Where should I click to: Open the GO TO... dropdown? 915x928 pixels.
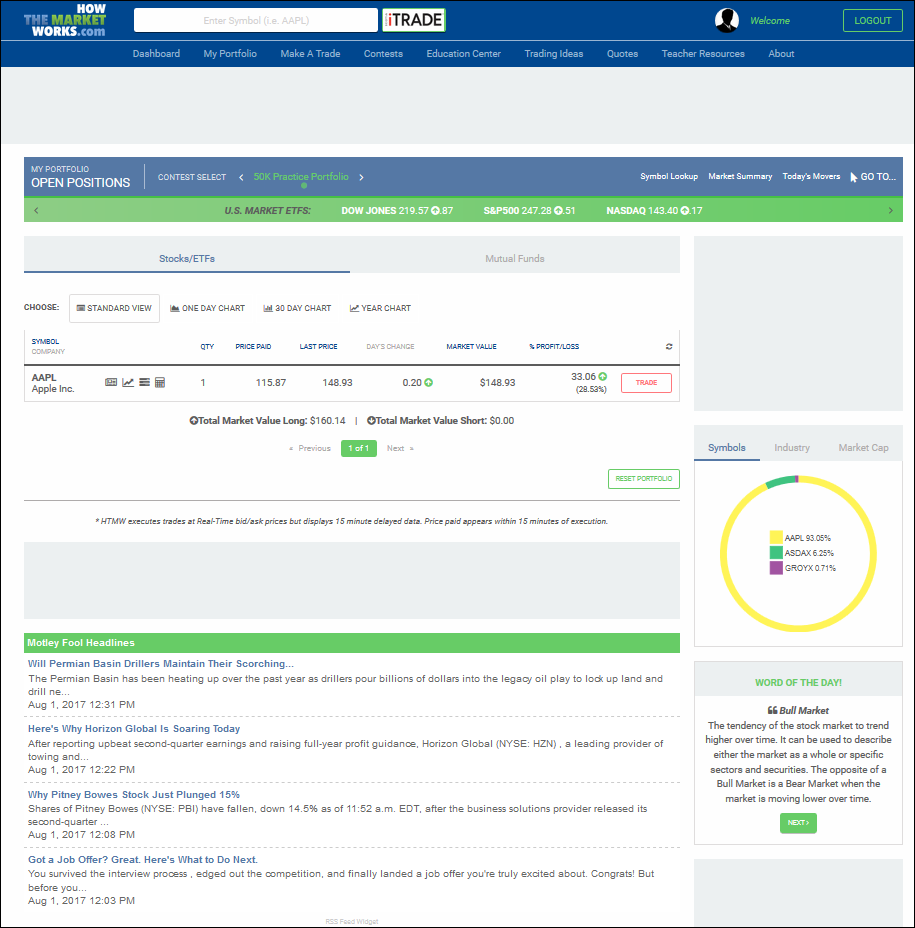pos(873,177)
